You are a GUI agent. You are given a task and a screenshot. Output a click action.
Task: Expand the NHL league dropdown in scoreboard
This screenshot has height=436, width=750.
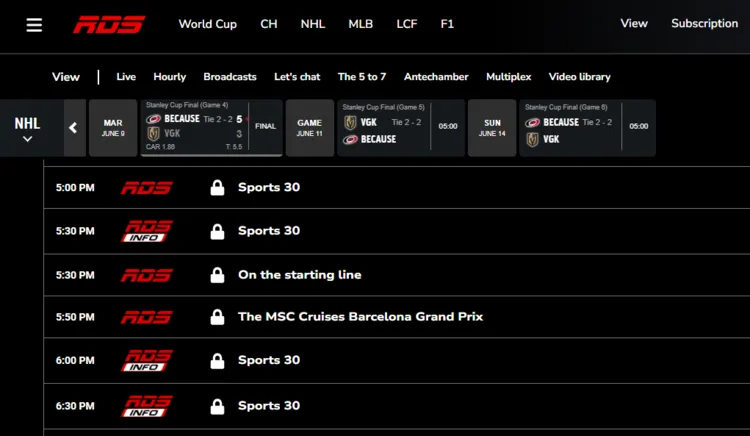[x=27, y=128]
